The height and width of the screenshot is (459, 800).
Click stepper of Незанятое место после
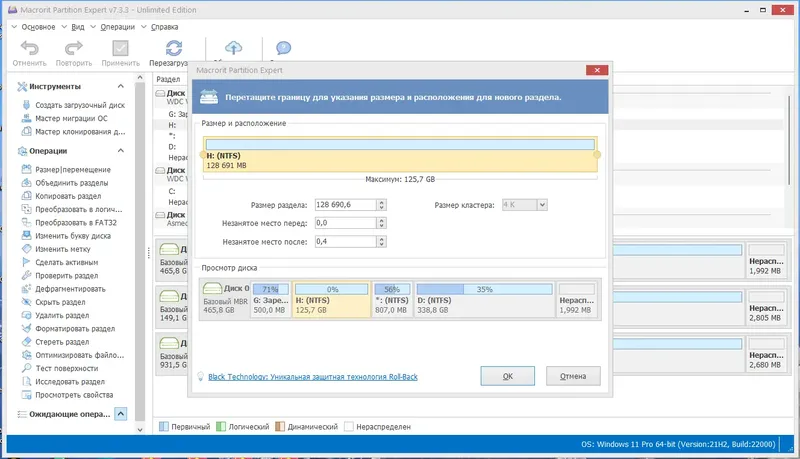381,241
